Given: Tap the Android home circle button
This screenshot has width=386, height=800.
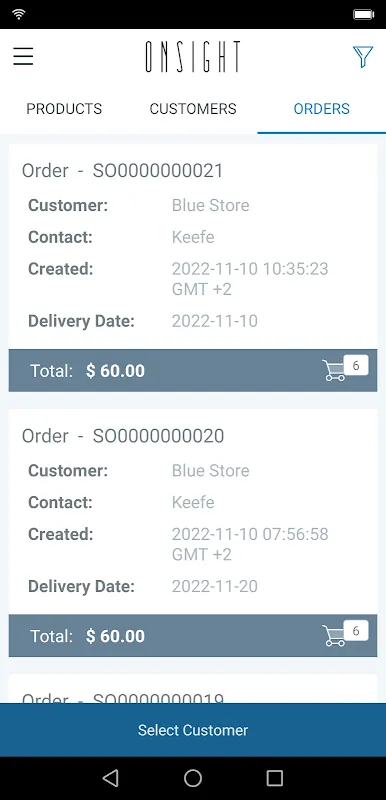Looking at the screenshot, I should point(193,778).
